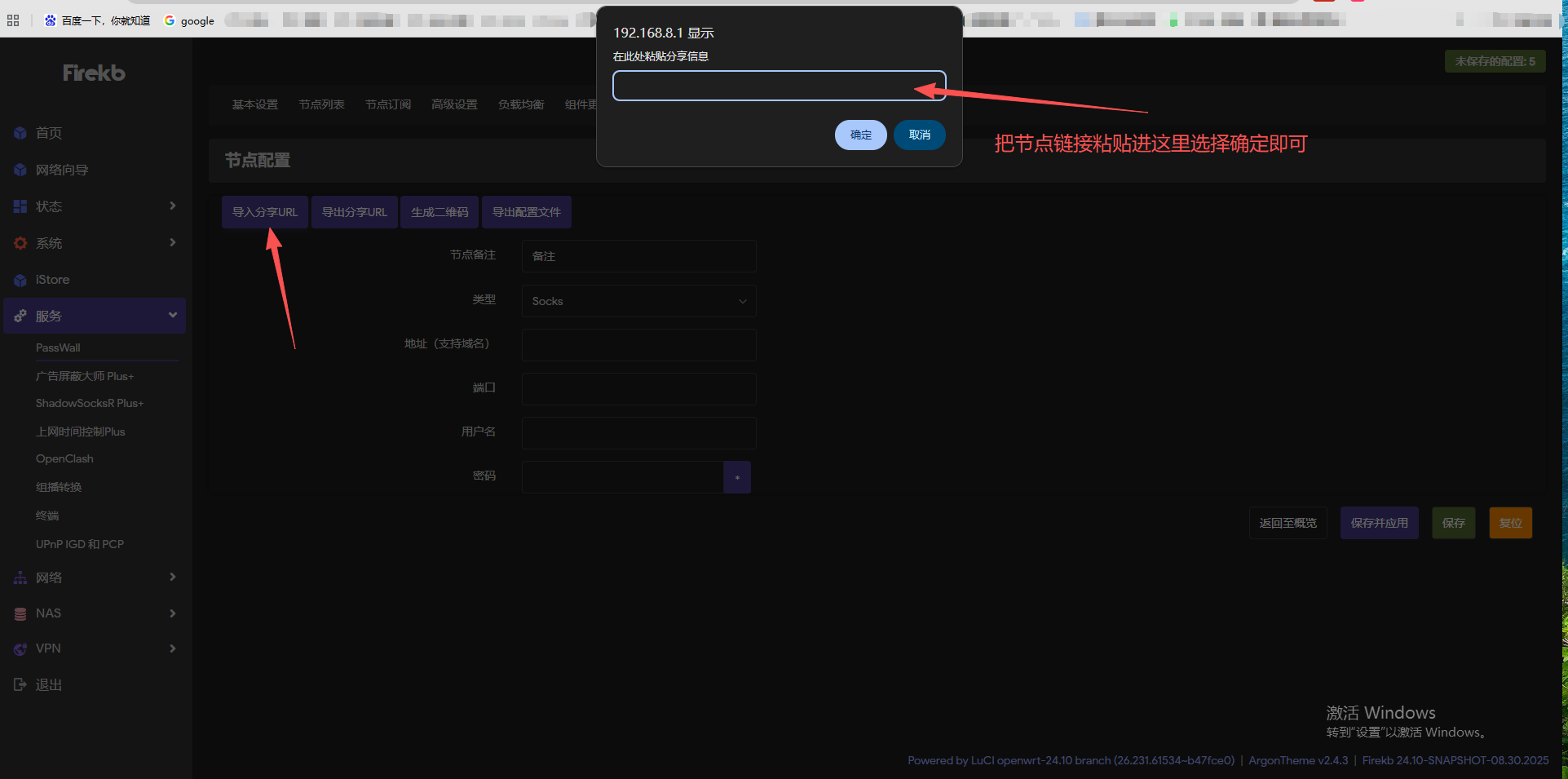Click the 导出分享URL button

click(354, 212)
